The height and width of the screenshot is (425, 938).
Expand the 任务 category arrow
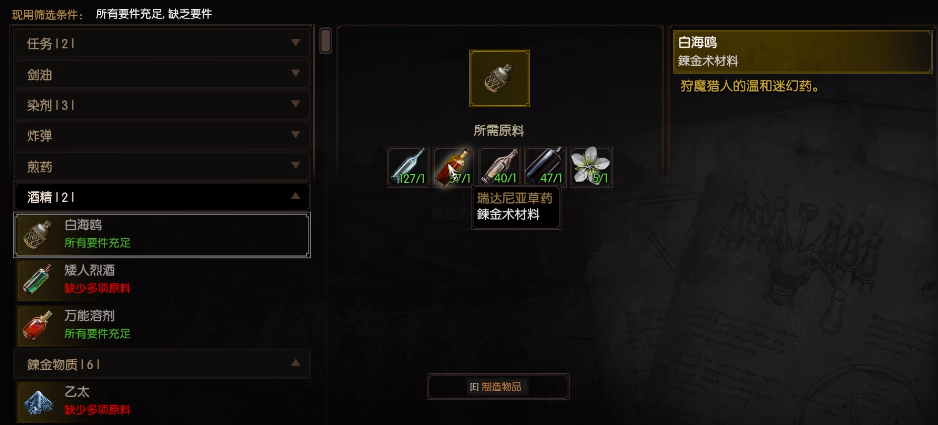(295, 43)
